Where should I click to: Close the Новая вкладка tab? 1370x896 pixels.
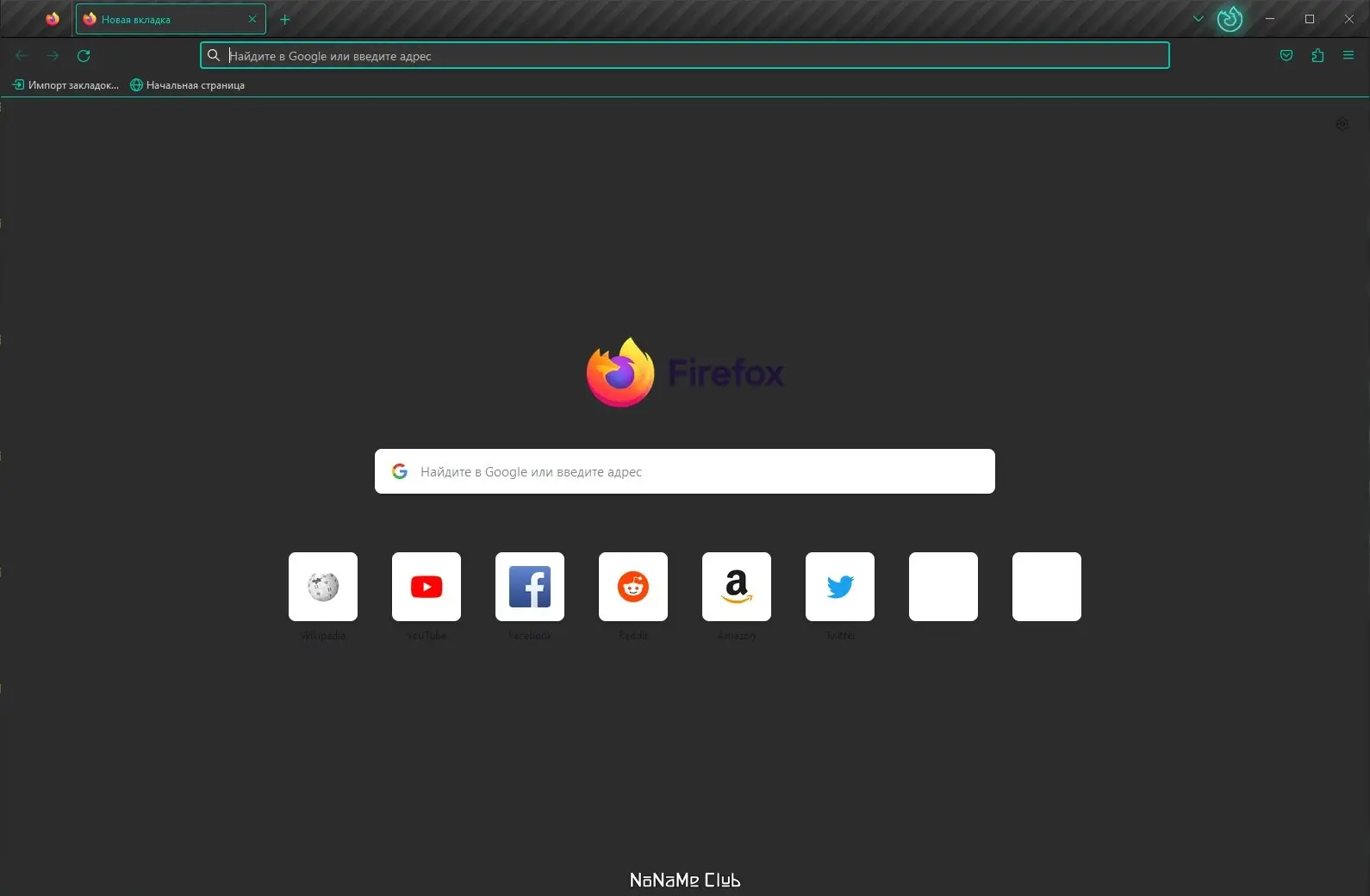point(252,19)
